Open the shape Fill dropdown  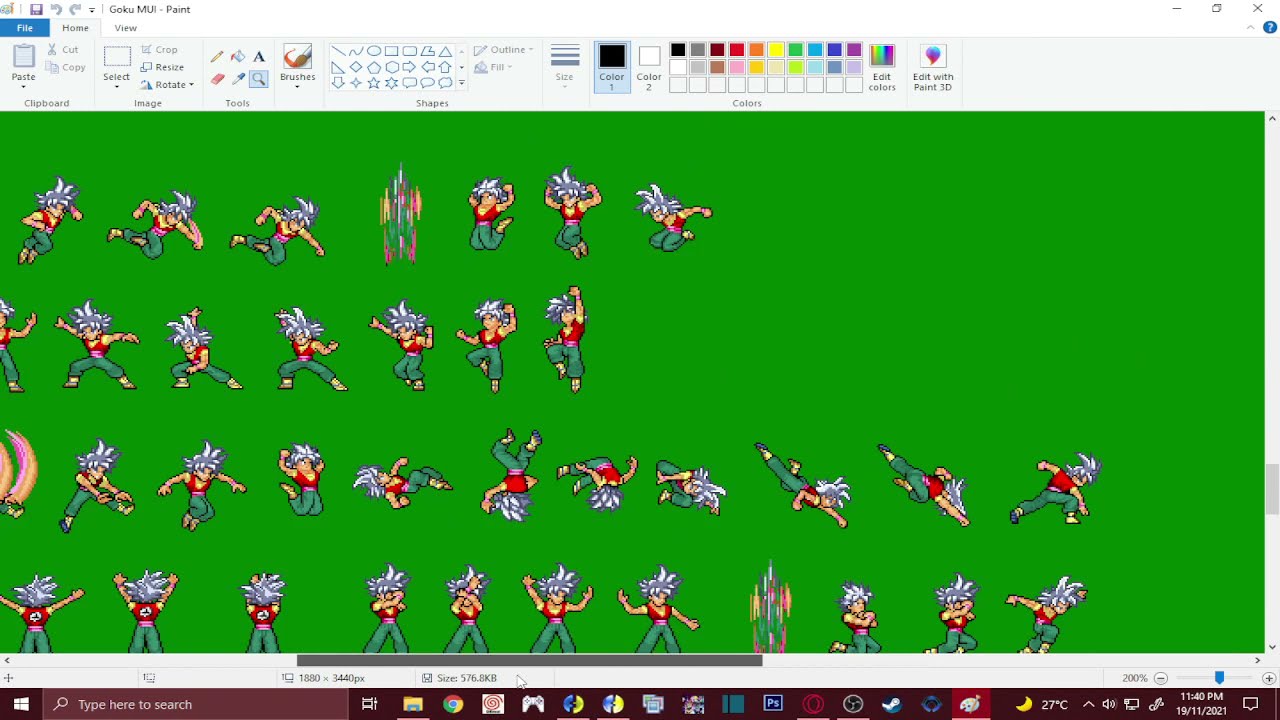coord(494,67)
